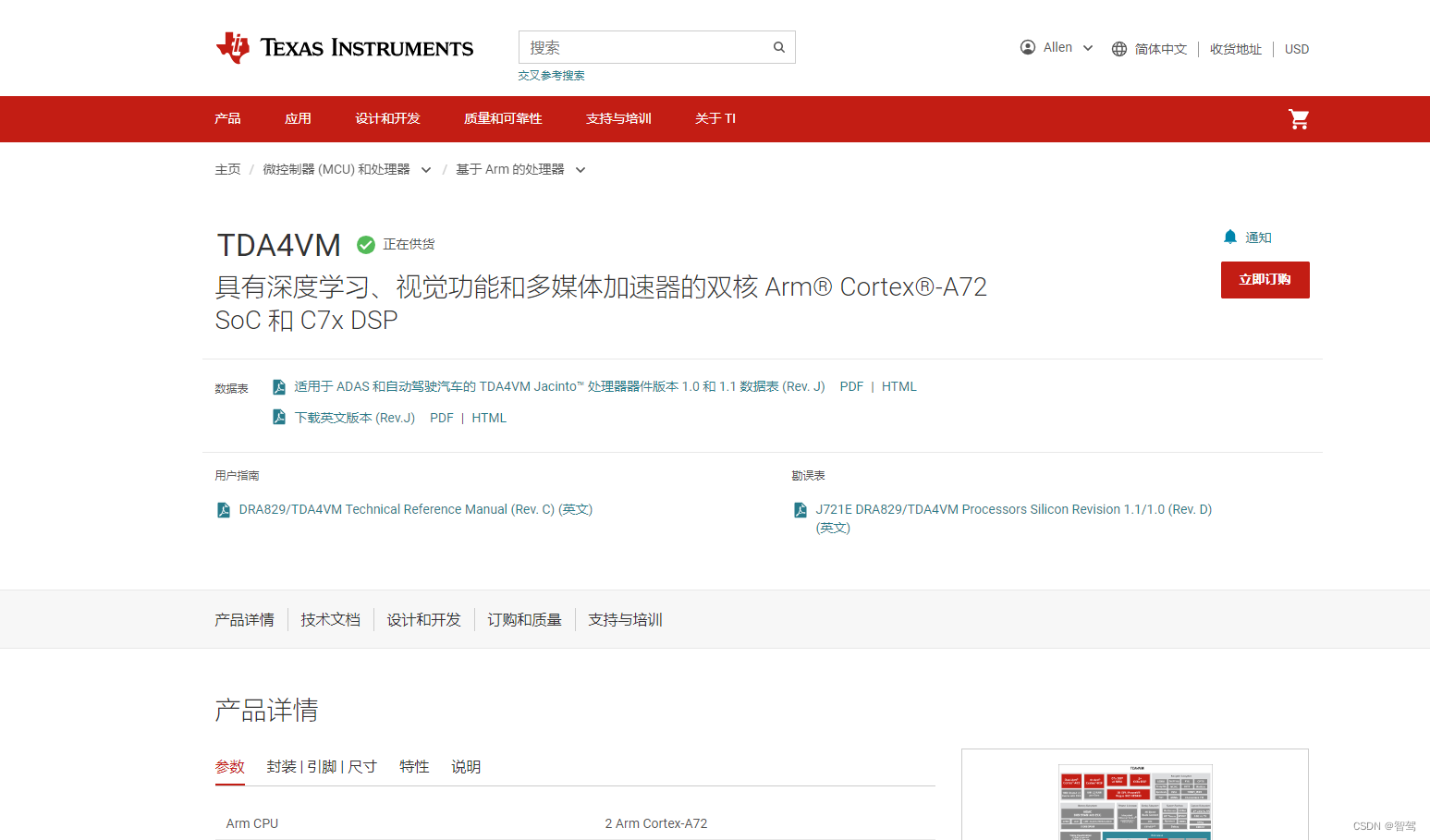Open HTML link for English version Rev.J
The image size is (1430, 840).
coord(489,419)
